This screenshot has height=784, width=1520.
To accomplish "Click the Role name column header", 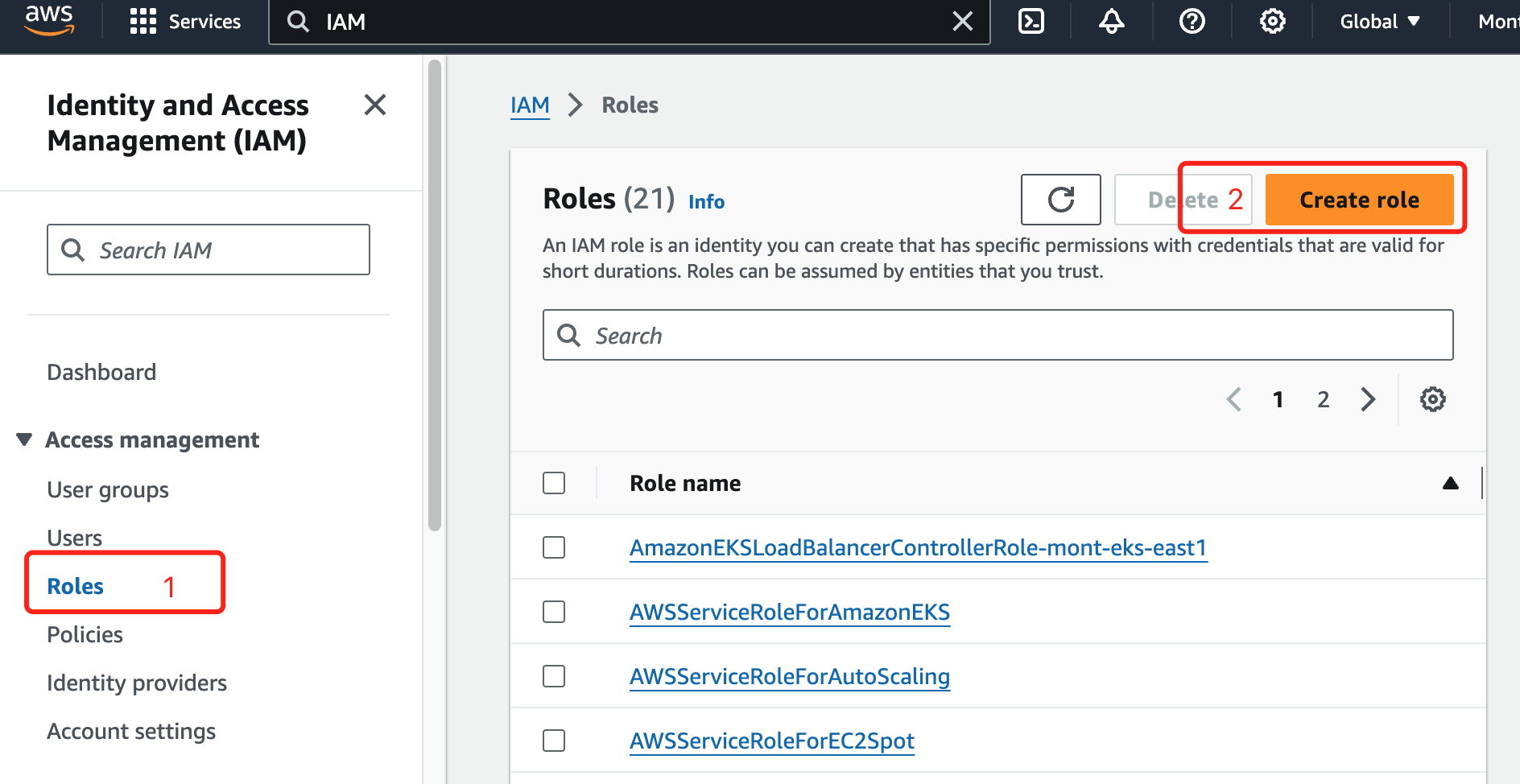I will click(x=685, y=483).
